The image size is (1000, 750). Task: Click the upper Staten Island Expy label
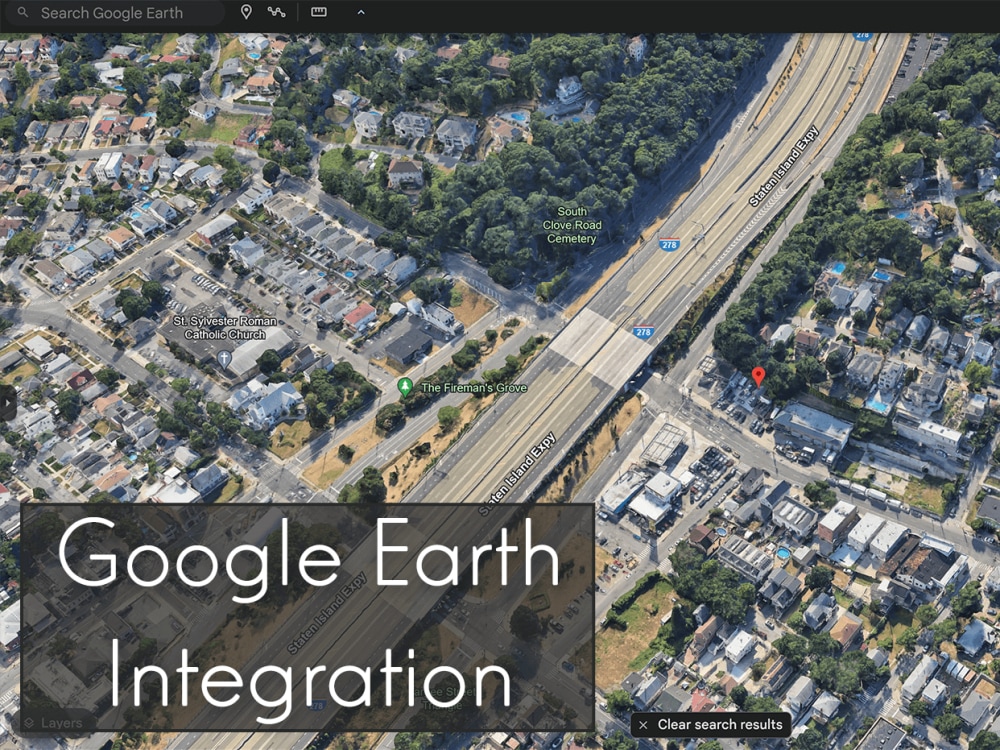pyautogui.click(x=783, y=166)
